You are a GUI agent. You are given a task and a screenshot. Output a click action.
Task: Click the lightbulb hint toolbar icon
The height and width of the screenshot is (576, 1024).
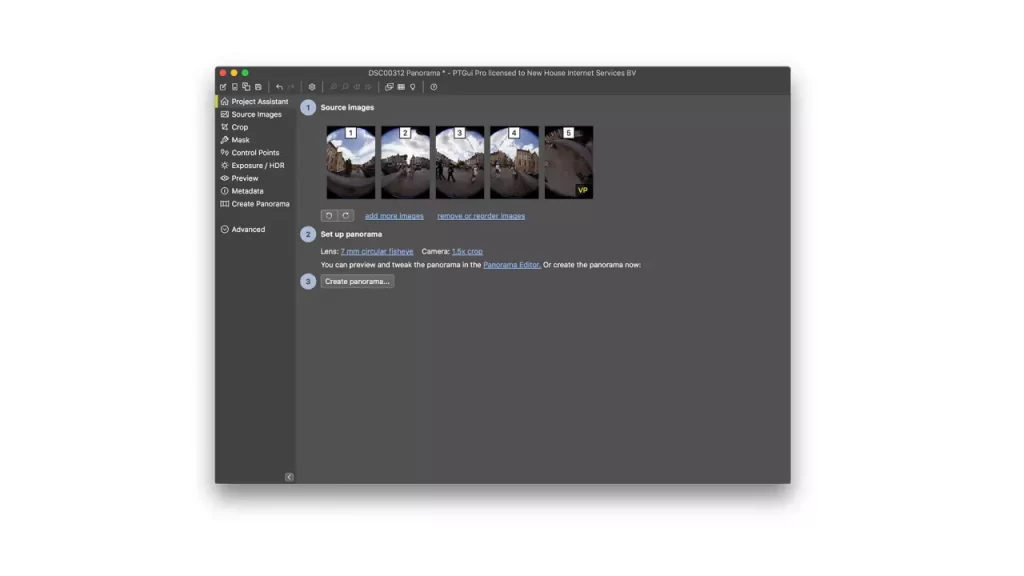point(413,87)
